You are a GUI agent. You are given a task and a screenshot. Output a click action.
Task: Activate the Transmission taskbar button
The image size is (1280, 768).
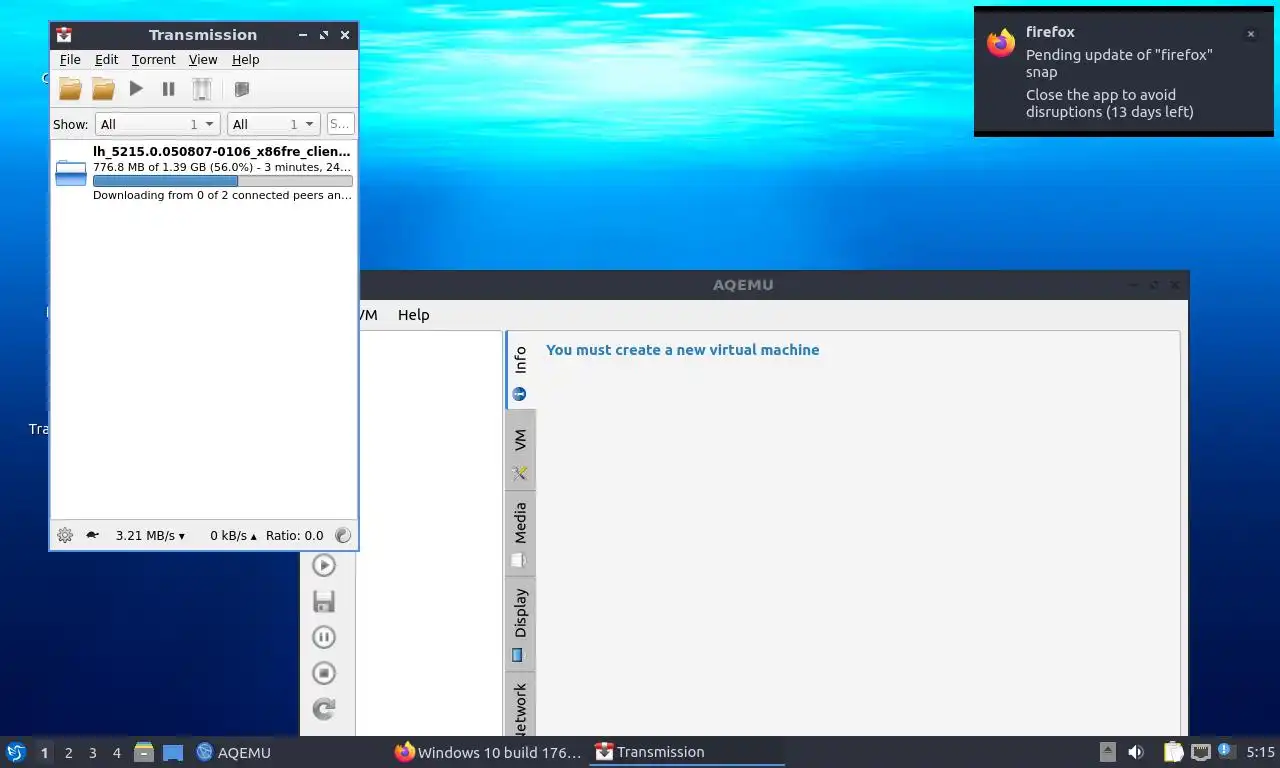(x=687, y=752)
